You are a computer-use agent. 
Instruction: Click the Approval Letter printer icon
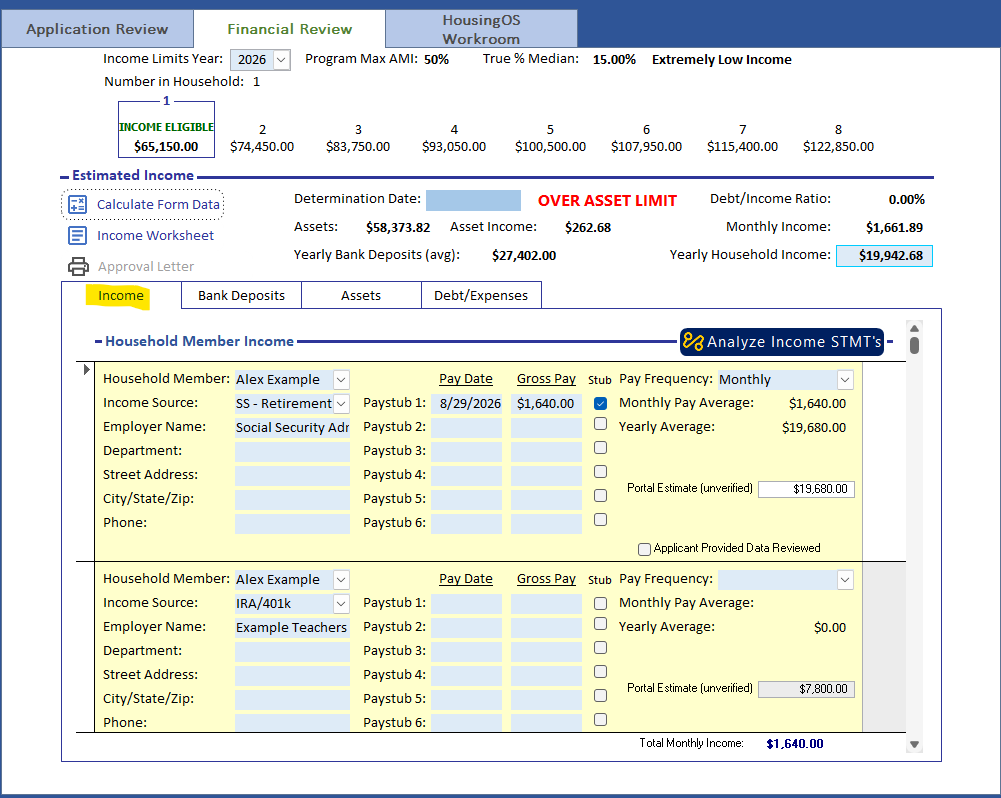78,266
